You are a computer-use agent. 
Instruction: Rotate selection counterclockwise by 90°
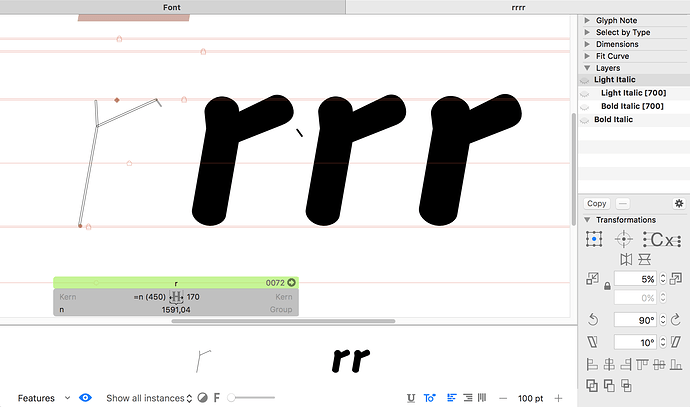click(593, 319)
